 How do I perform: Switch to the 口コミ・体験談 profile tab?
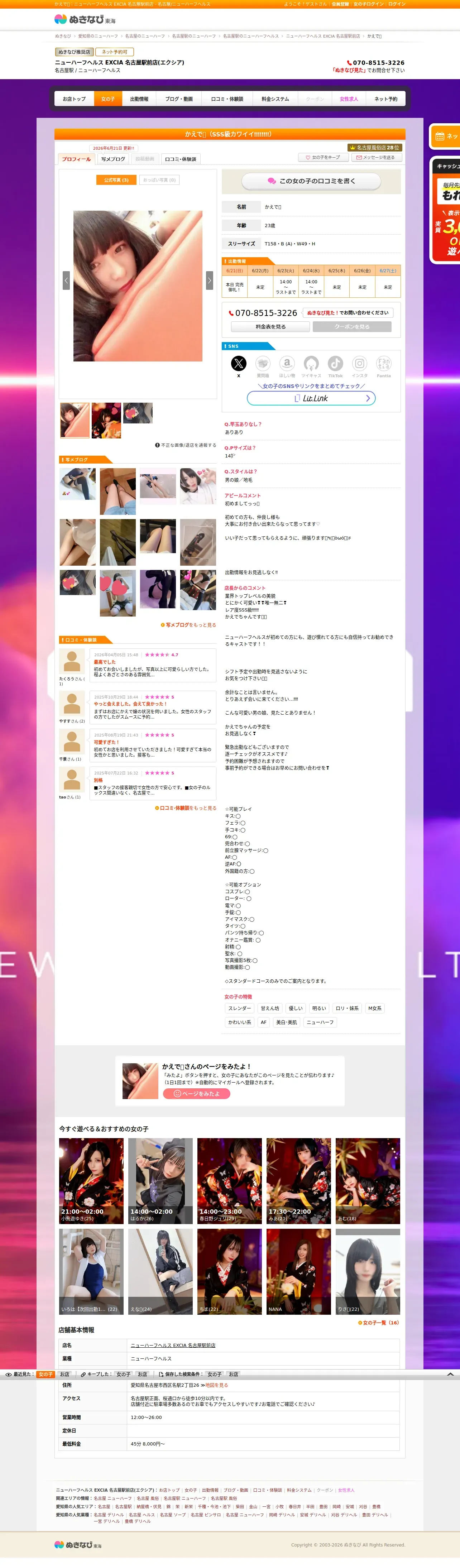point(181,159)
